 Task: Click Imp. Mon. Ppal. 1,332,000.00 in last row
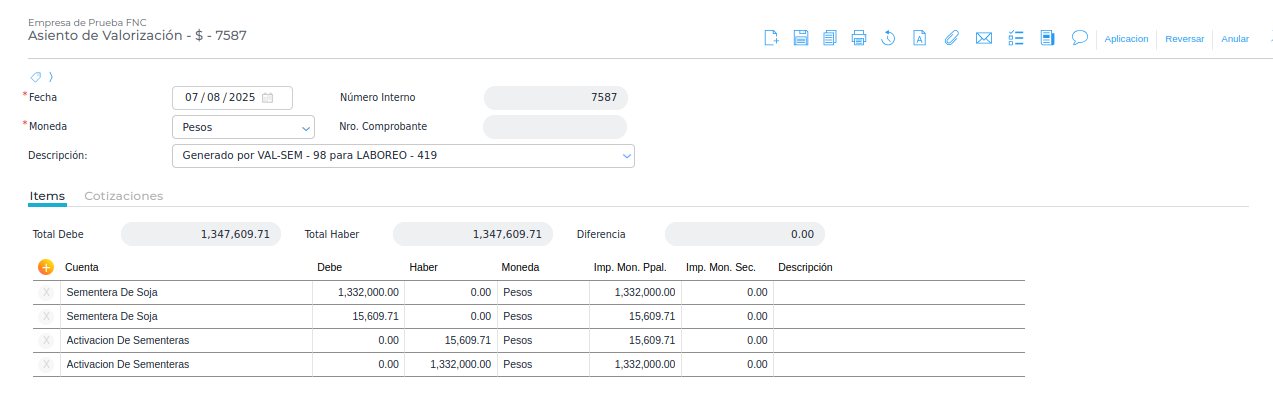pyautogui.click(x=634, y=364)
